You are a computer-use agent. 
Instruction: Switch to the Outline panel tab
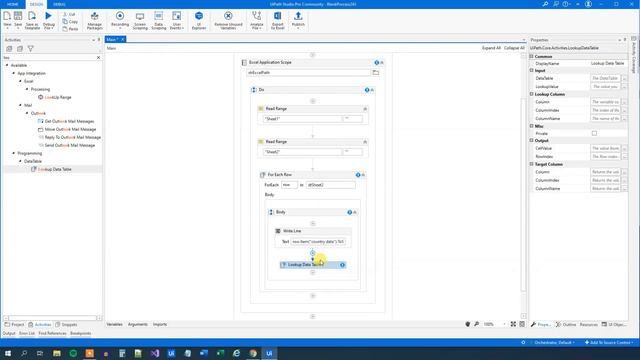(x=566, y=325)
